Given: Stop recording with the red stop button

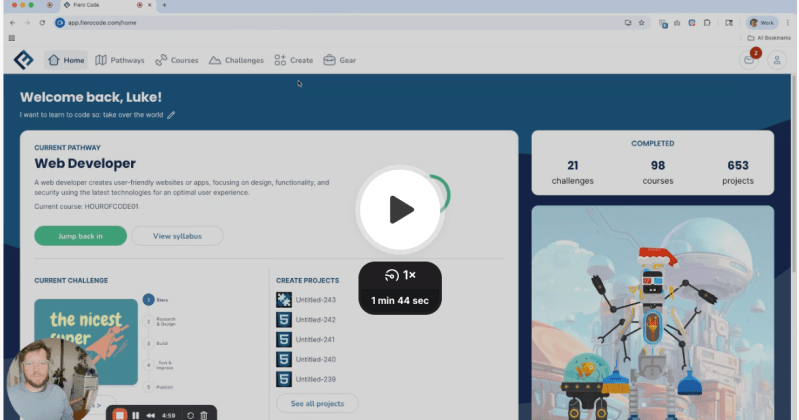Looking at the screenshot, I should pyautogui.click(x=119, y=414).
